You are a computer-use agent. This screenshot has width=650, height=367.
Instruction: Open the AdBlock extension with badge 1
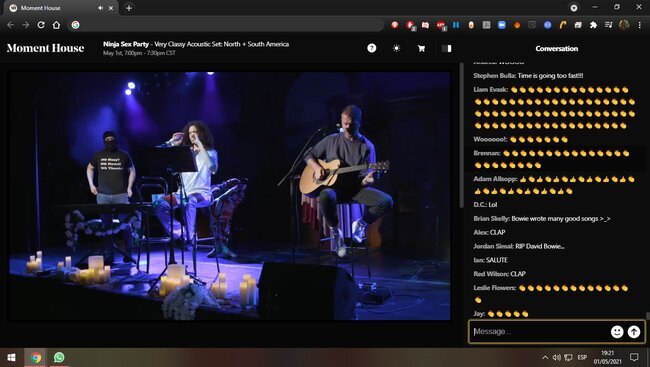pyautogui.click(x=441, y=25)
